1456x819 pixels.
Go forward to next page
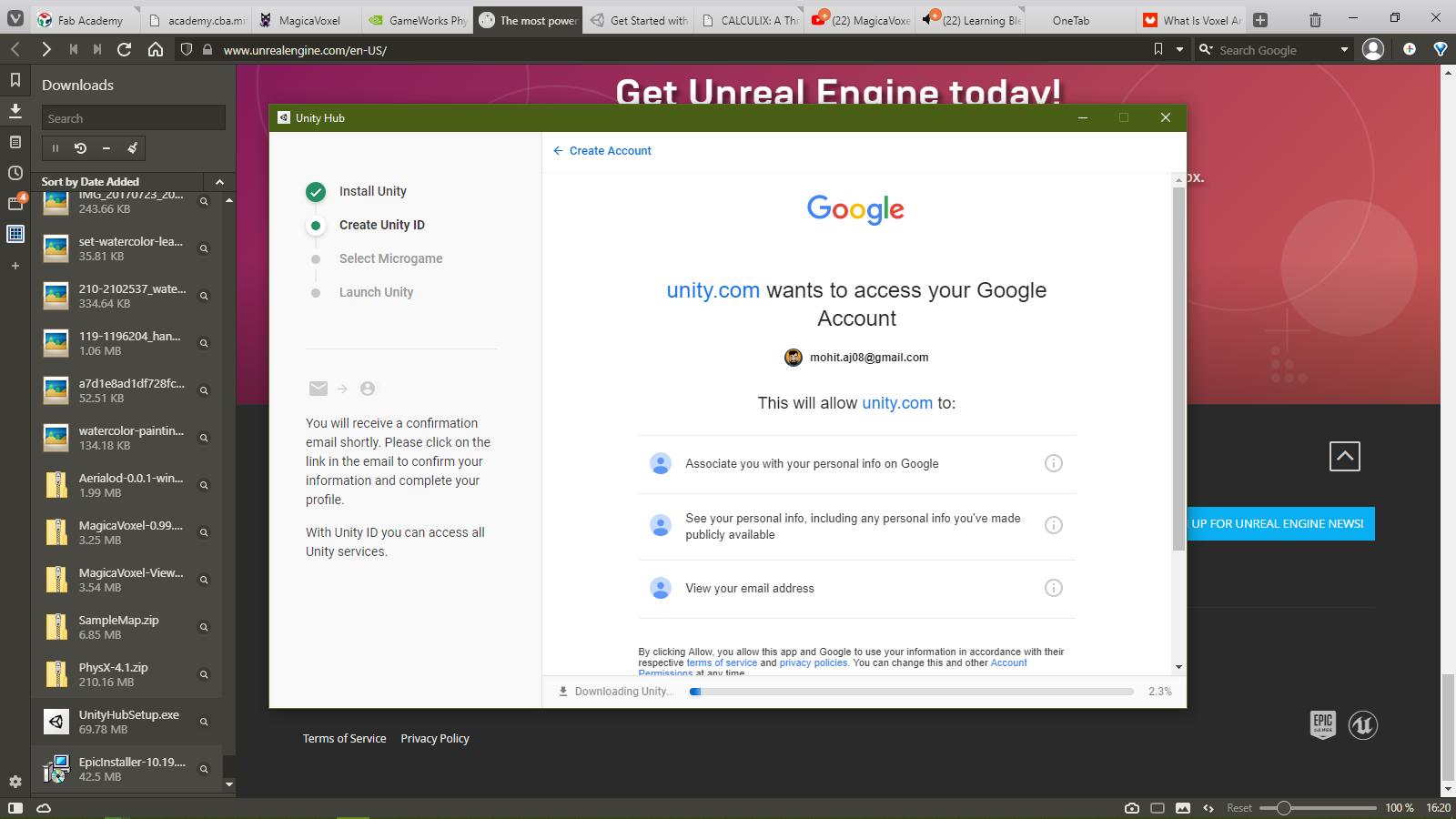click(x=45, y=49)
